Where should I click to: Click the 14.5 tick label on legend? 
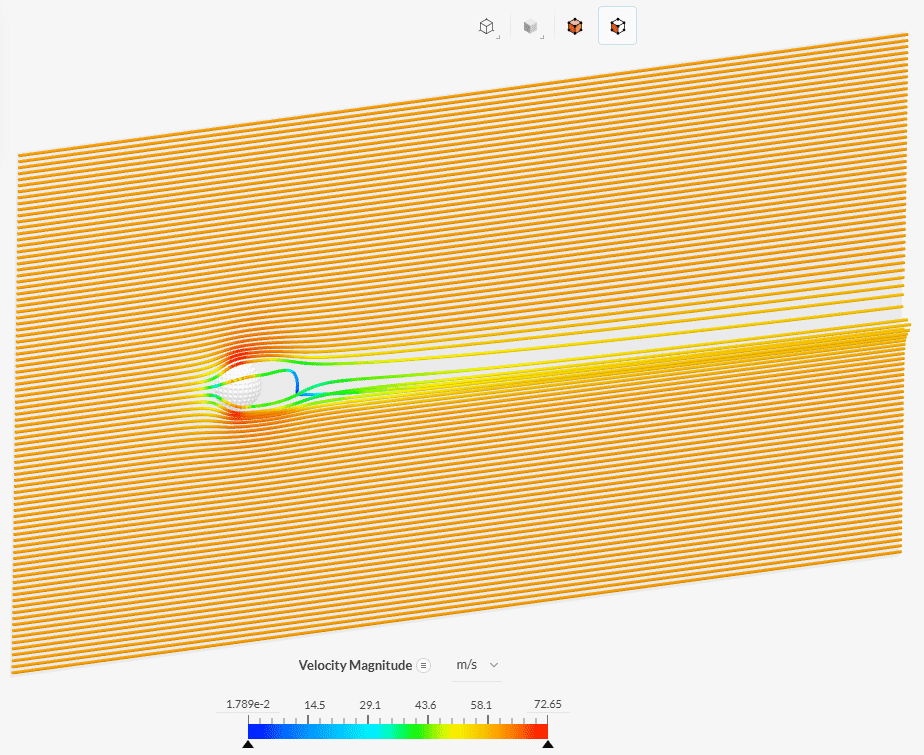314,704
